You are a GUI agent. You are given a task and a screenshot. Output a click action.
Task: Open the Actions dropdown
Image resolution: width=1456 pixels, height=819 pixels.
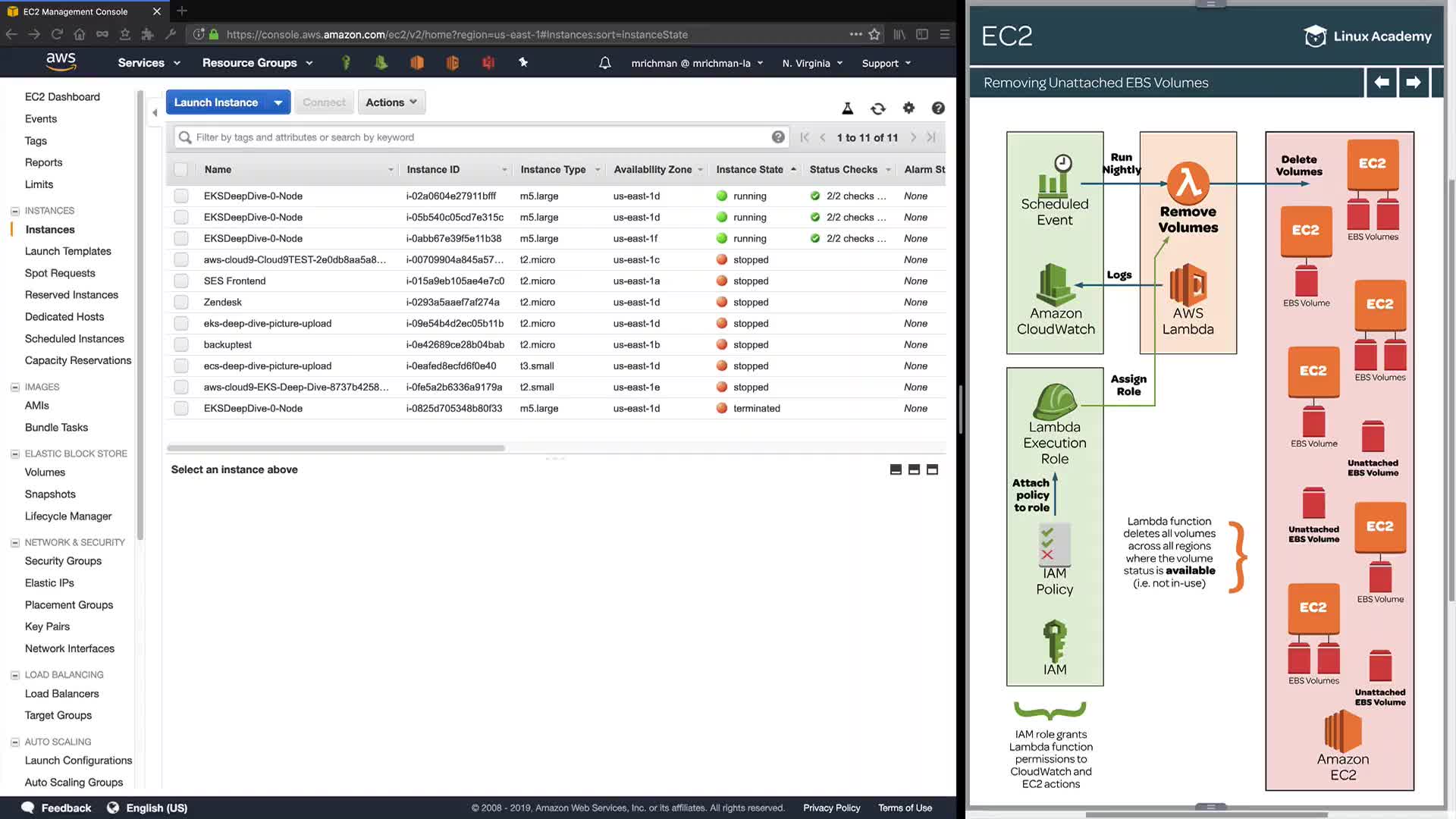(391, 102)
